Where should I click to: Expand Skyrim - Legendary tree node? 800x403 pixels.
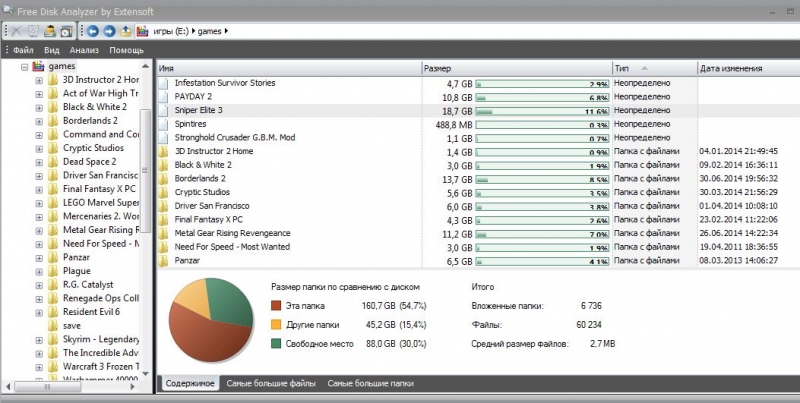pos(39,340)
